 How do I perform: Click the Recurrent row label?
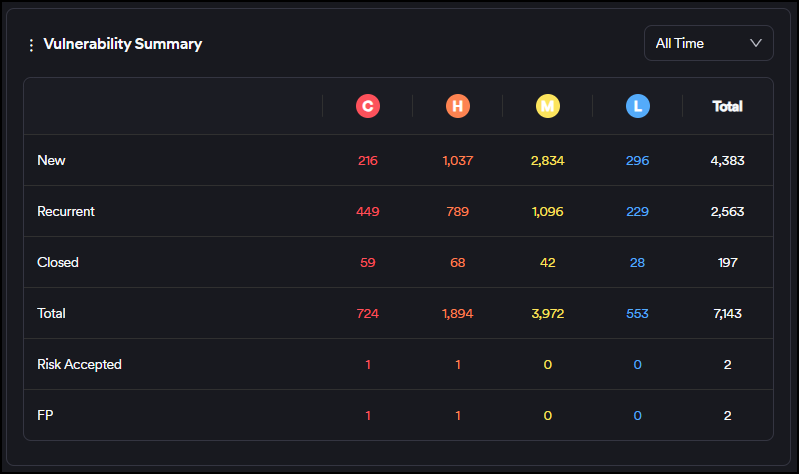point(66,211)
